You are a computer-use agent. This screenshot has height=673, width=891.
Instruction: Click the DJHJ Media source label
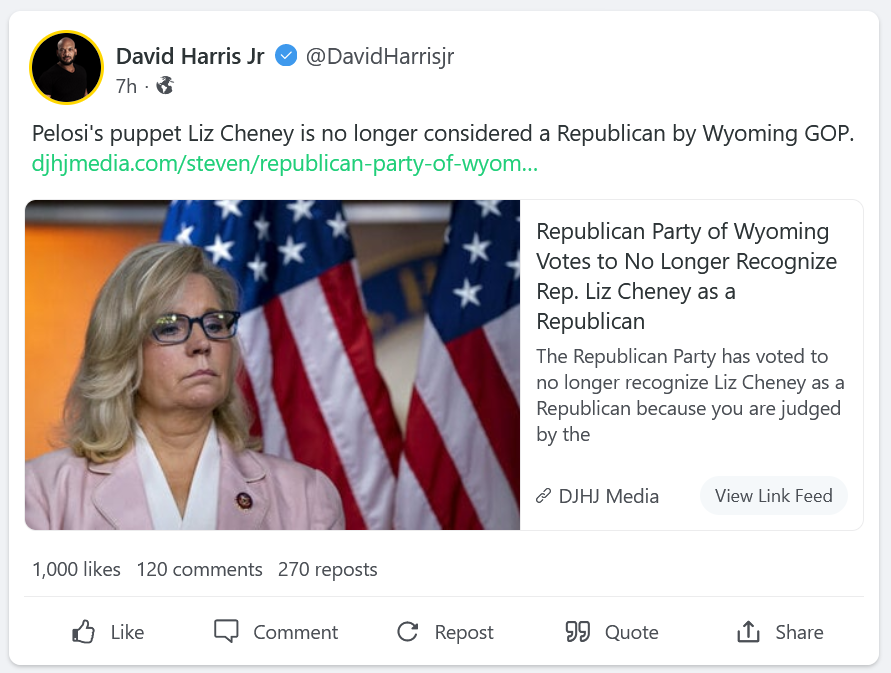tap(608, 496)
